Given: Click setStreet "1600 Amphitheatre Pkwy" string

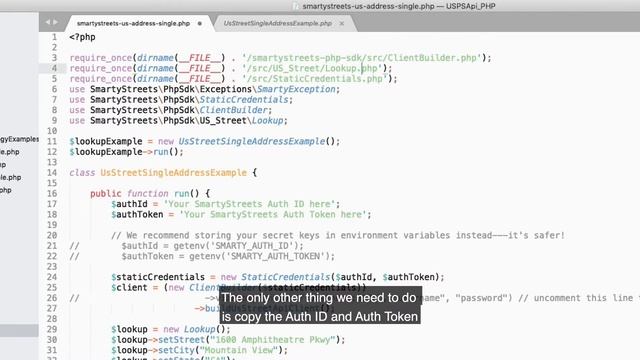Looking at the screenshot, I should [x=273, y=340].
